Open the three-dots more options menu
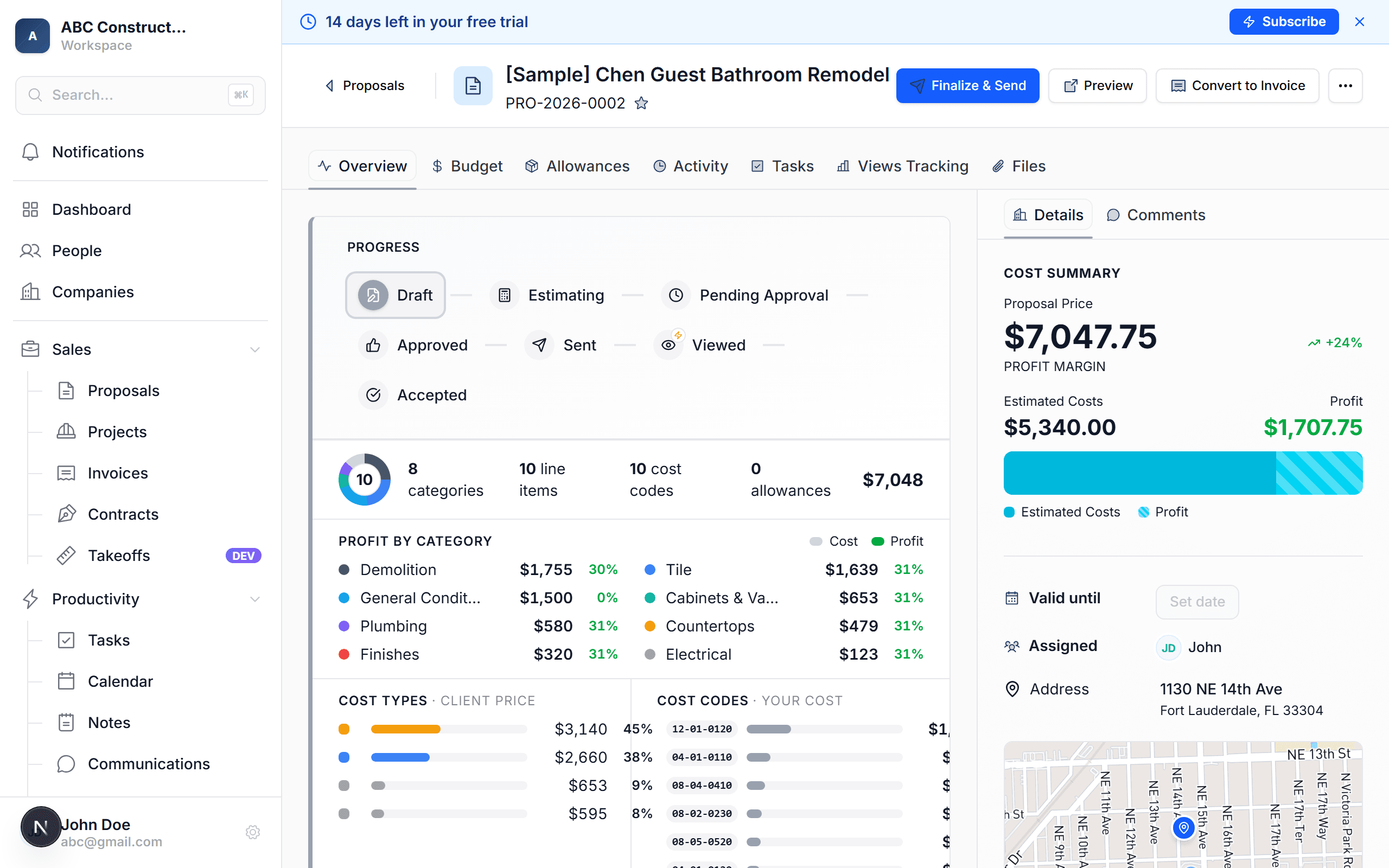Viewport: 1389px width, 868px height. [x=1345, y=86]
